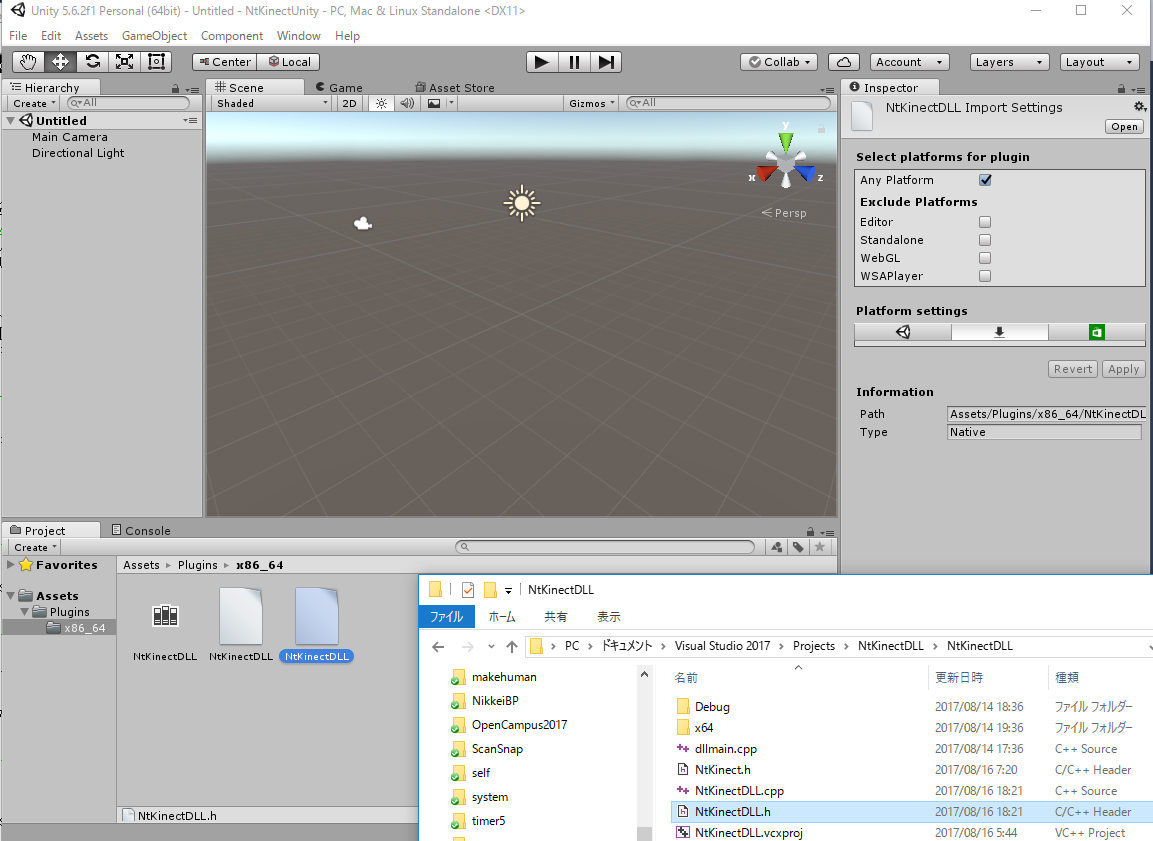Select the Move tool
This screenshot has width=1153, height=841.
(x=60, y=61)
